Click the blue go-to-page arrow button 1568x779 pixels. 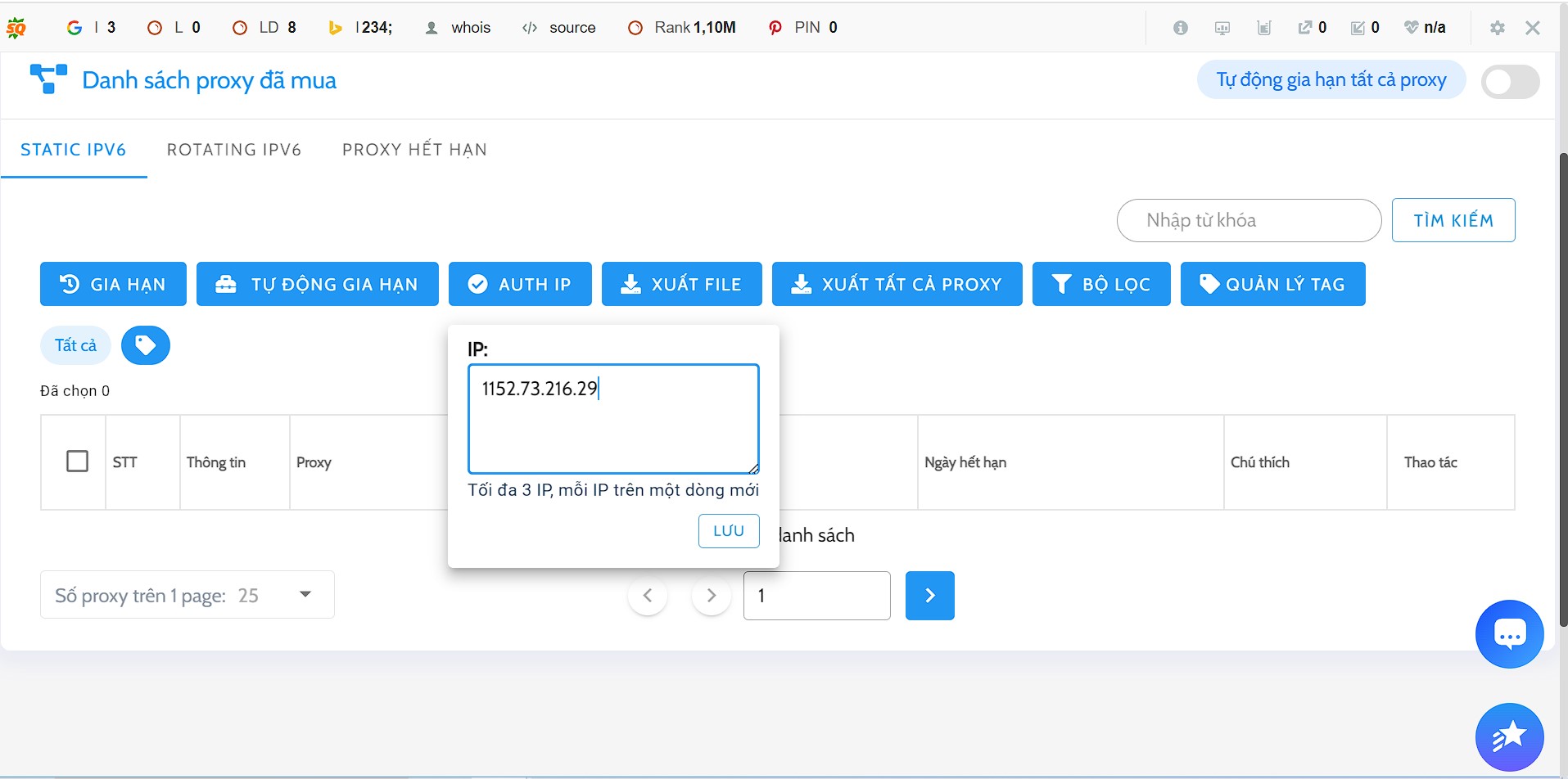(930, 596)
